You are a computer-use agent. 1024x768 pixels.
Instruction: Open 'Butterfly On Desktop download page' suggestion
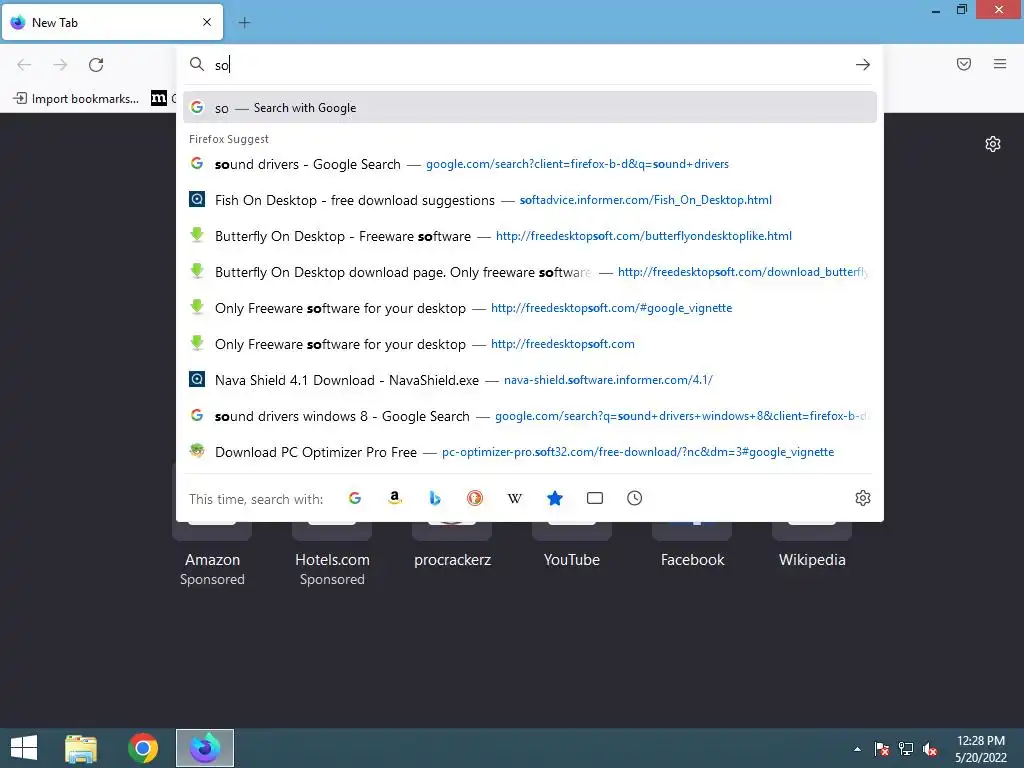530,272
